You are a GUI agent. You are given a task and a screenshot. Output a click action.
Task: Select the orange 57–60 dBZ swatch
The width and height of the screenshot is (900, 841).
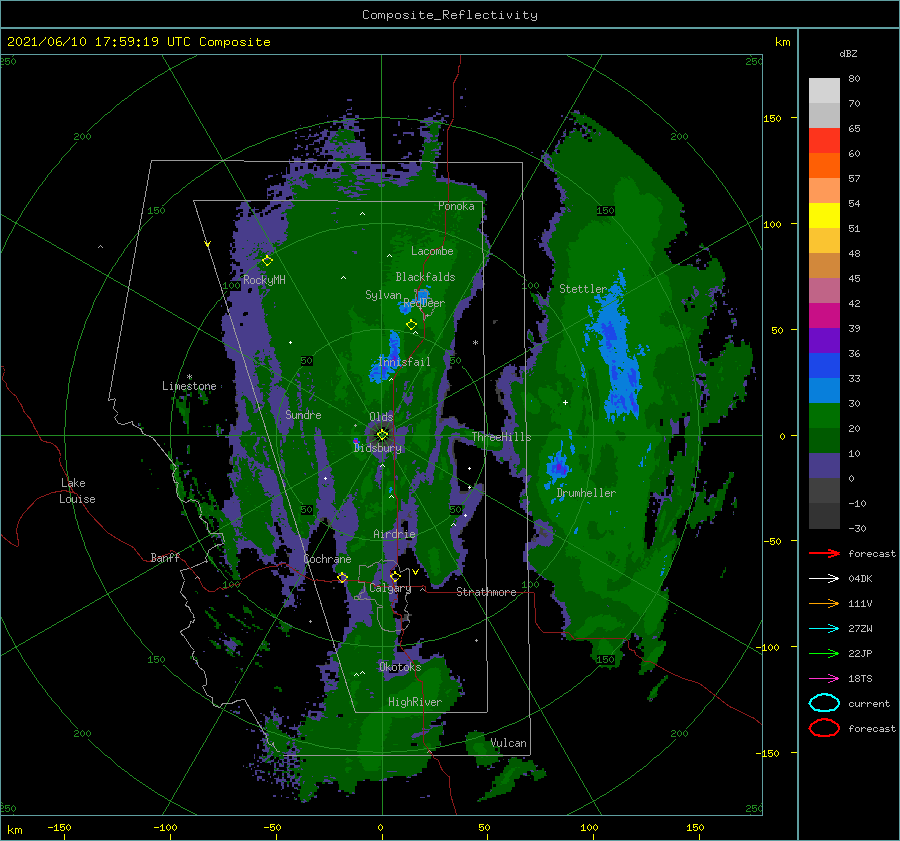click(x=824, y=165)
